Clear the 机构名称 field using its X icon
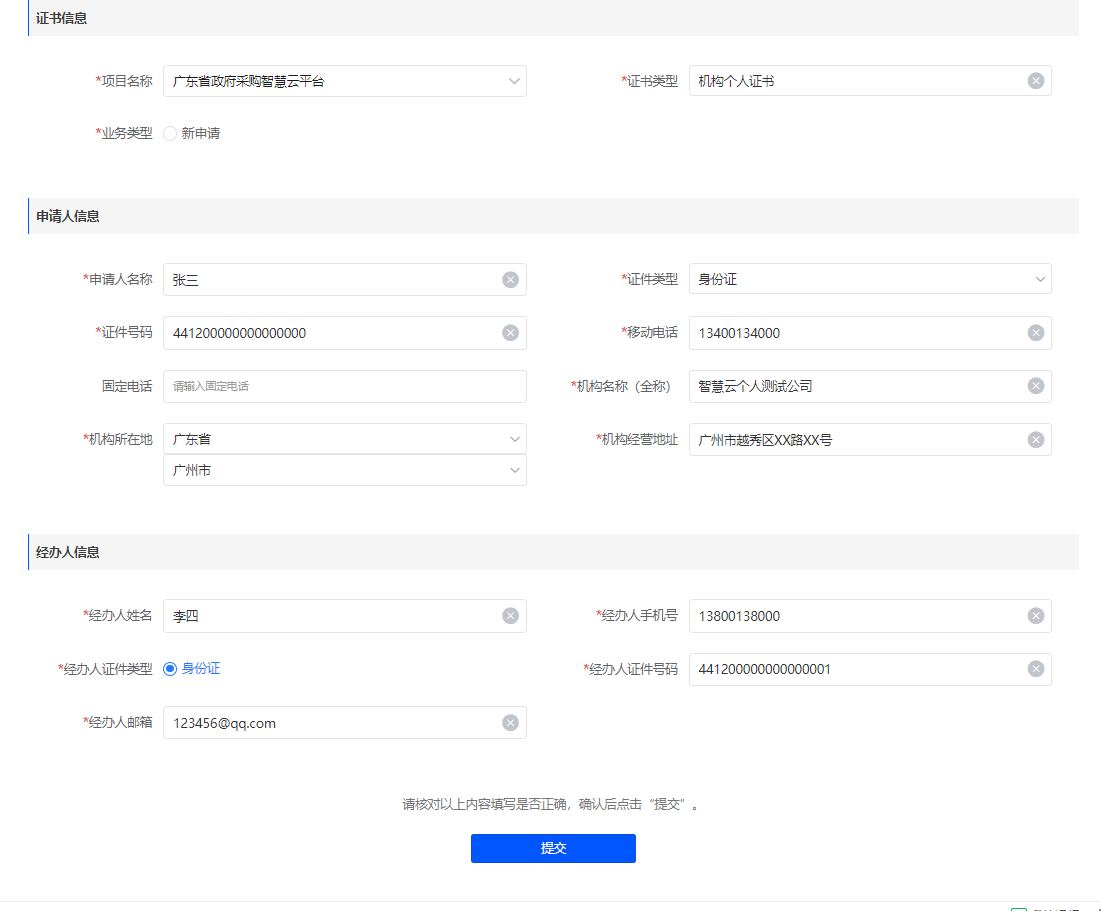 click(x=1035, y=386)
